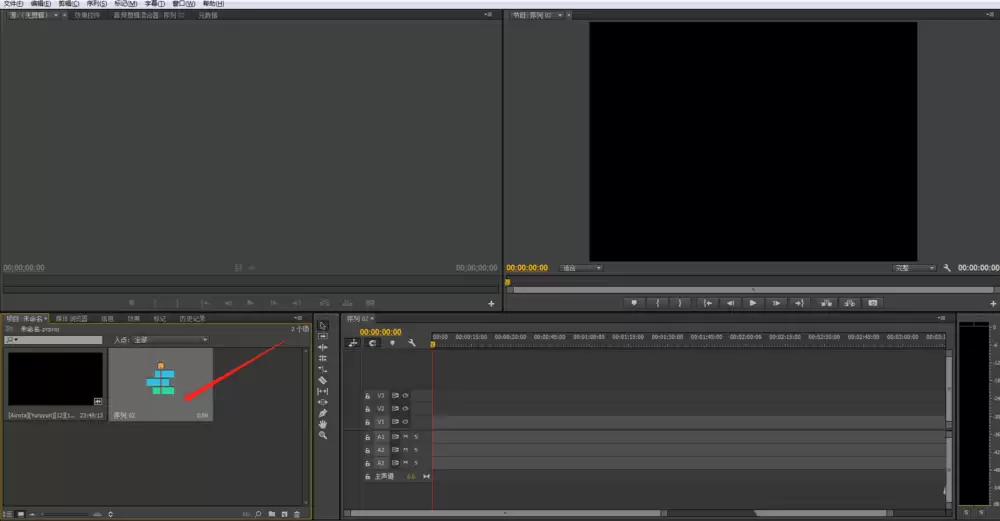
Task: Click Export Frame camera icon in program monitor
Action: pyautogui.click(x=873, y=303)
